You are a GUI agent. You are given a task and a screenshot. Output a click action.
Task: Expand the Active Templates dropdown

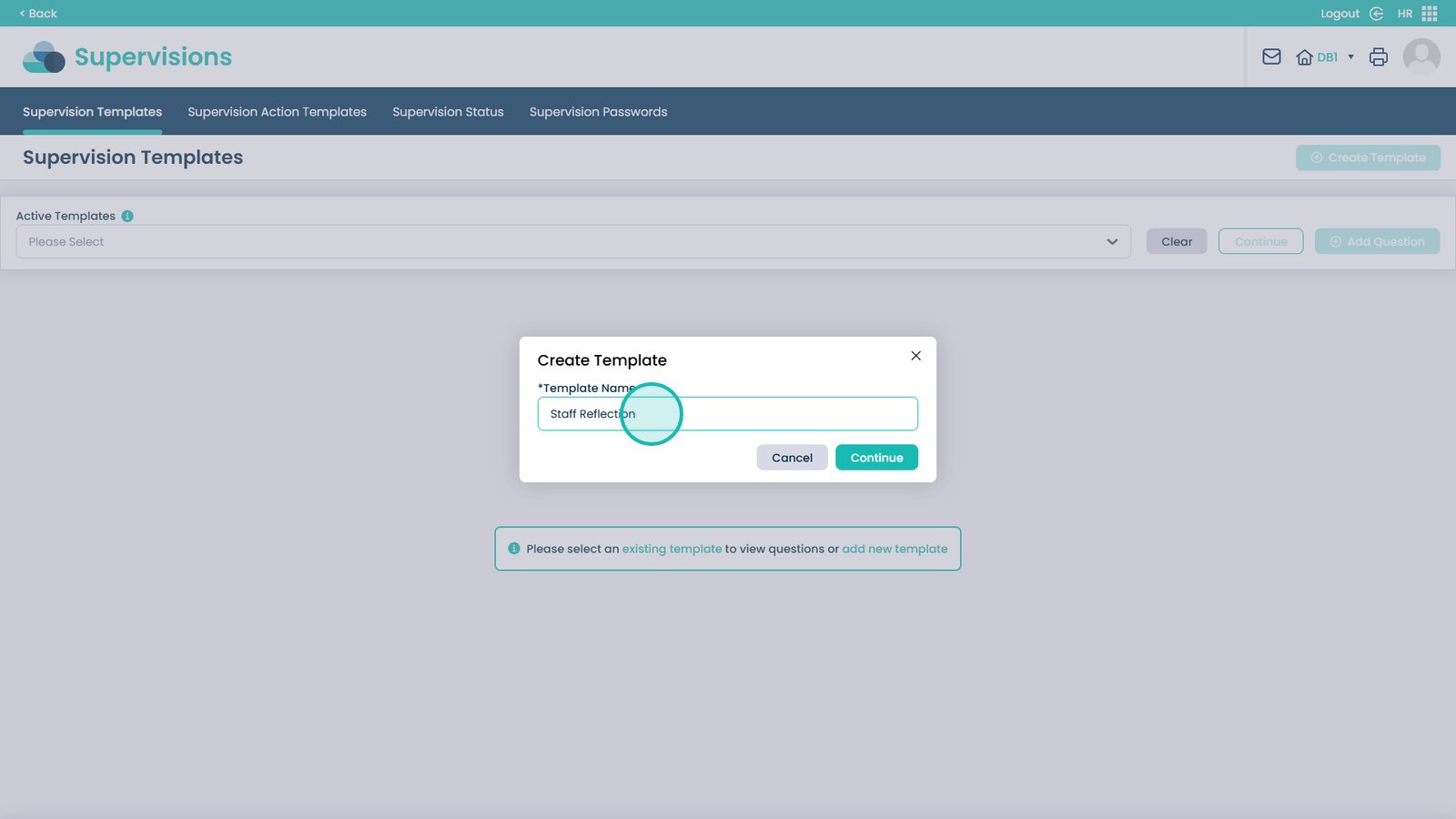[1111, 242]
